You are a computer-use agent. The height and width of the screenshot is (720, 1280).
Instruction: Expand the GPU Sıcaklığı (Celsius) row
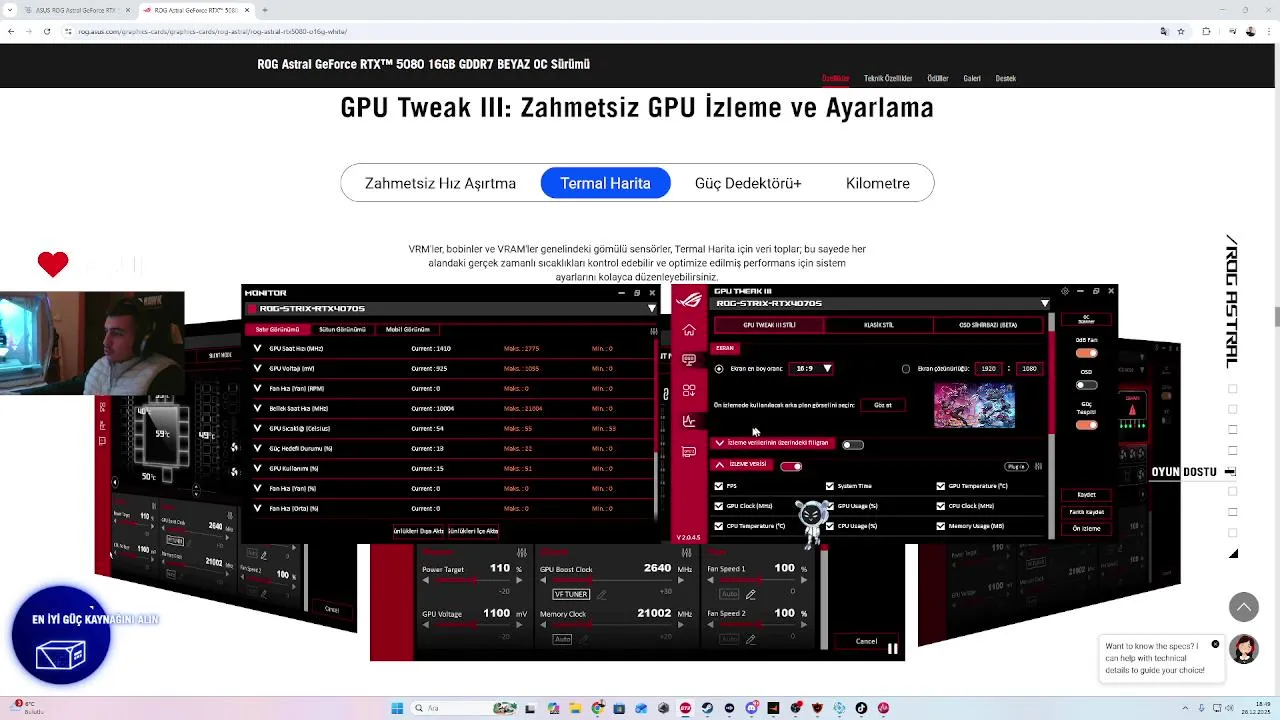257,429
